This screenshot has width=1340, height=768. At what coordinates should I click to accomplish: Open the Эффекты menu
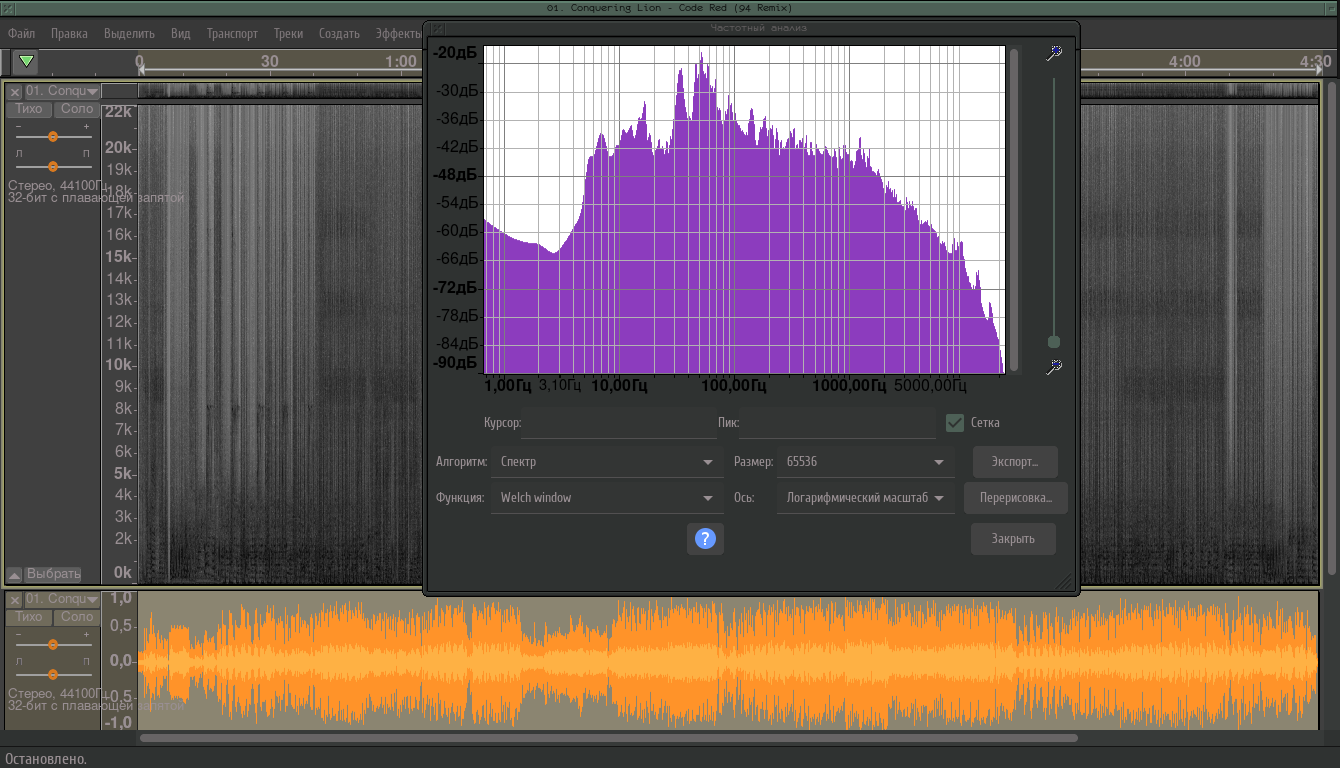pos(398,33)
